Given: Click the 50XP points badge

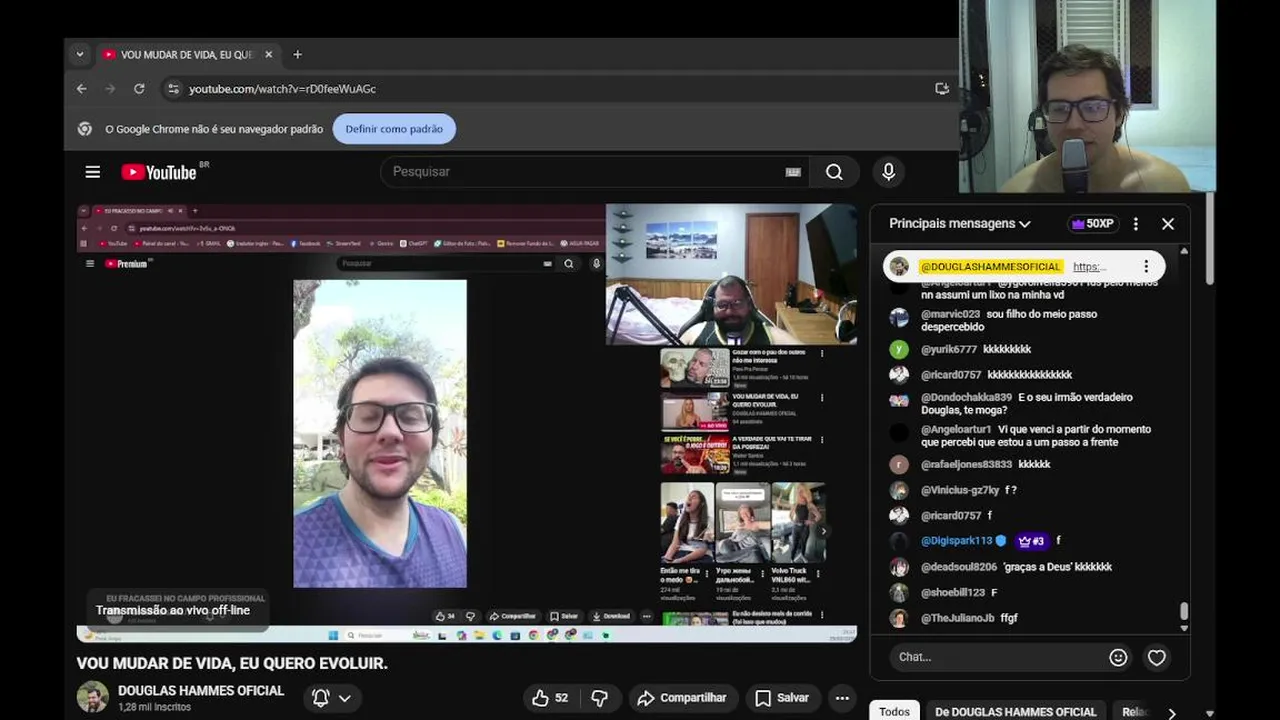Looking at the screenshot, I should (1092, 224).
